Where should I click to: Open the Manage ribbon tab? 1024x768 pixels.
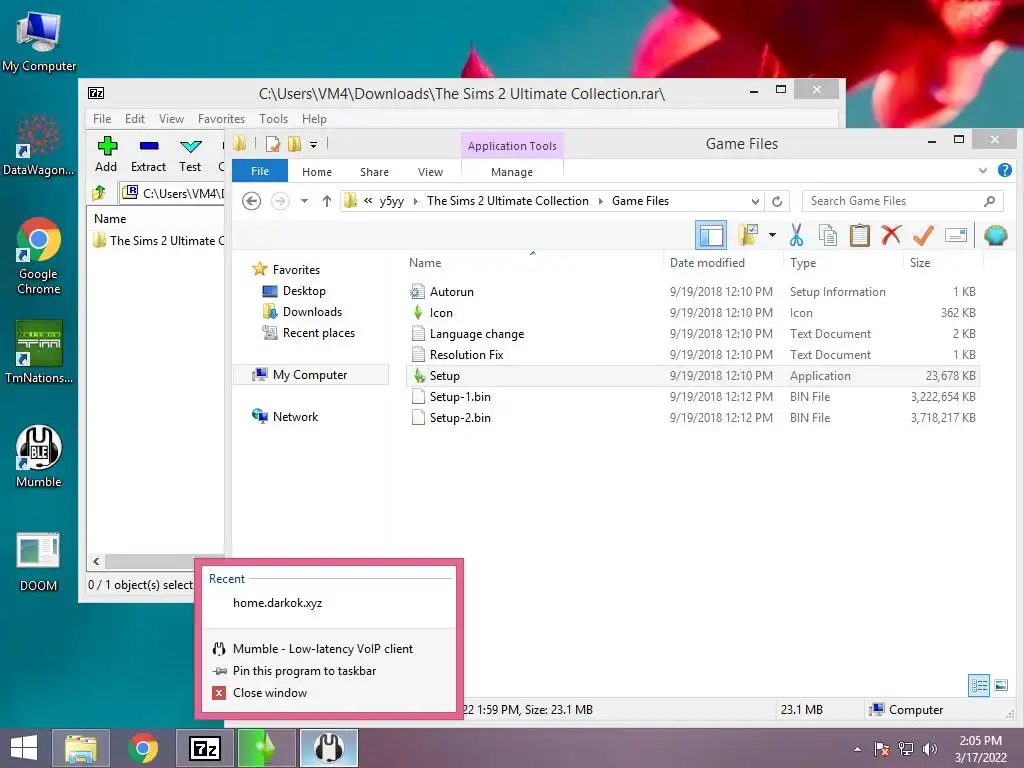[512, 172]
